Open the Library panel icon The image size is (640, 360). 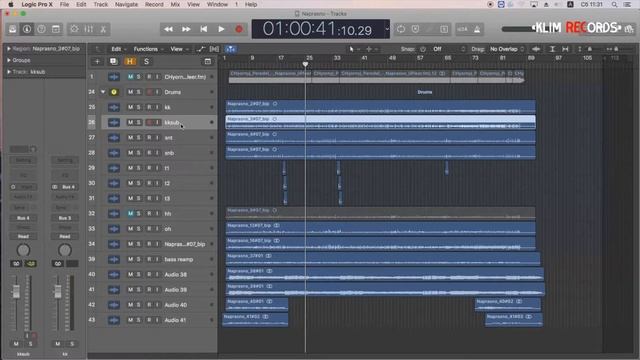pos(13,29)
